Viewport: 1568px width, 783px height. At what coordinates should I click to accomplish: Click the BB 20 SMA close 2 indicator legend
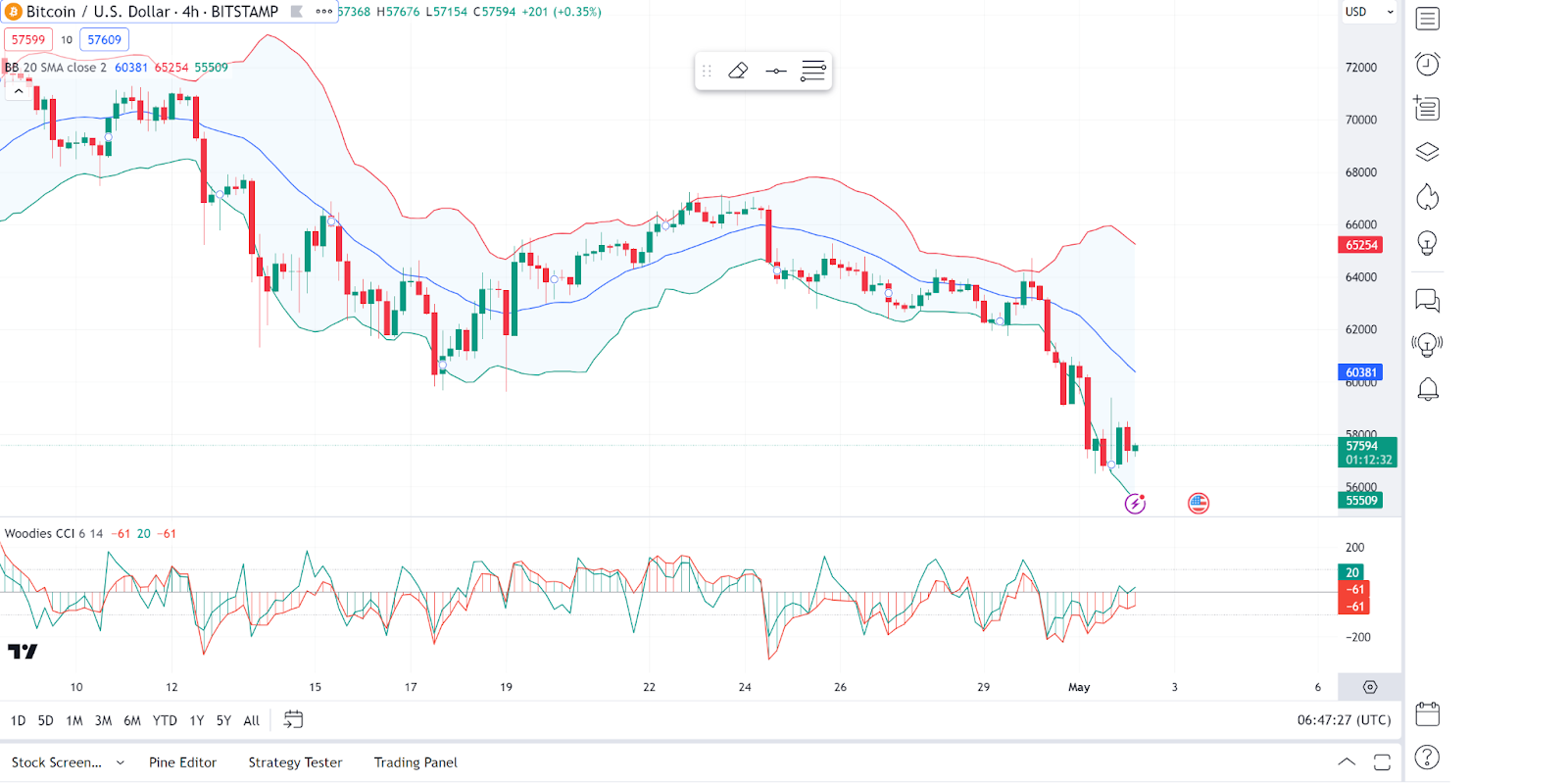56,68
